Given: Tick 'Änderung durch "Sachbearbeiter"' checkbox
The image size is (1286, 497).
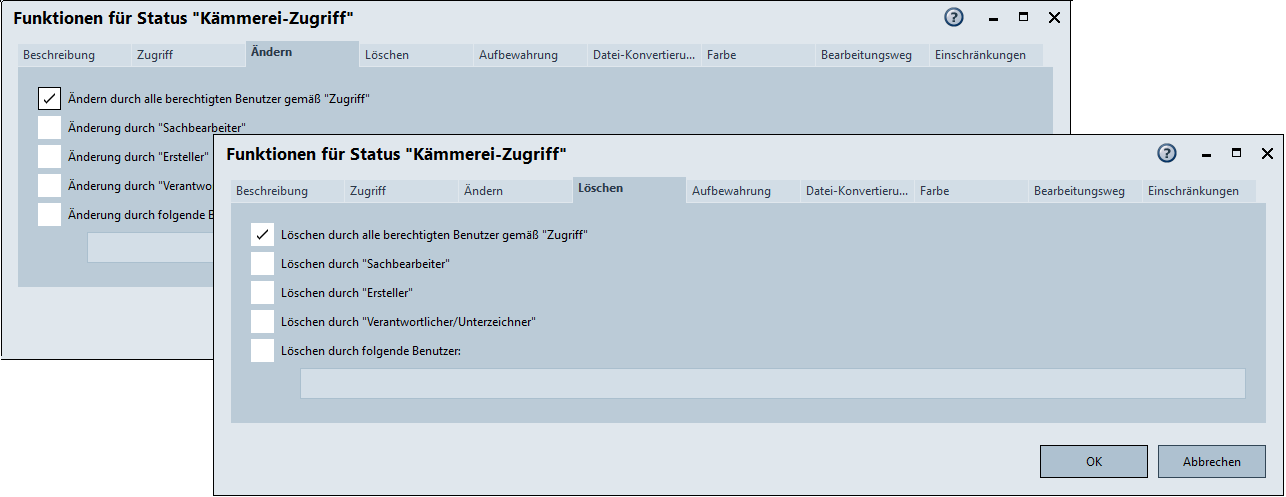Looking at the screenshot, I should coord(49,127).
